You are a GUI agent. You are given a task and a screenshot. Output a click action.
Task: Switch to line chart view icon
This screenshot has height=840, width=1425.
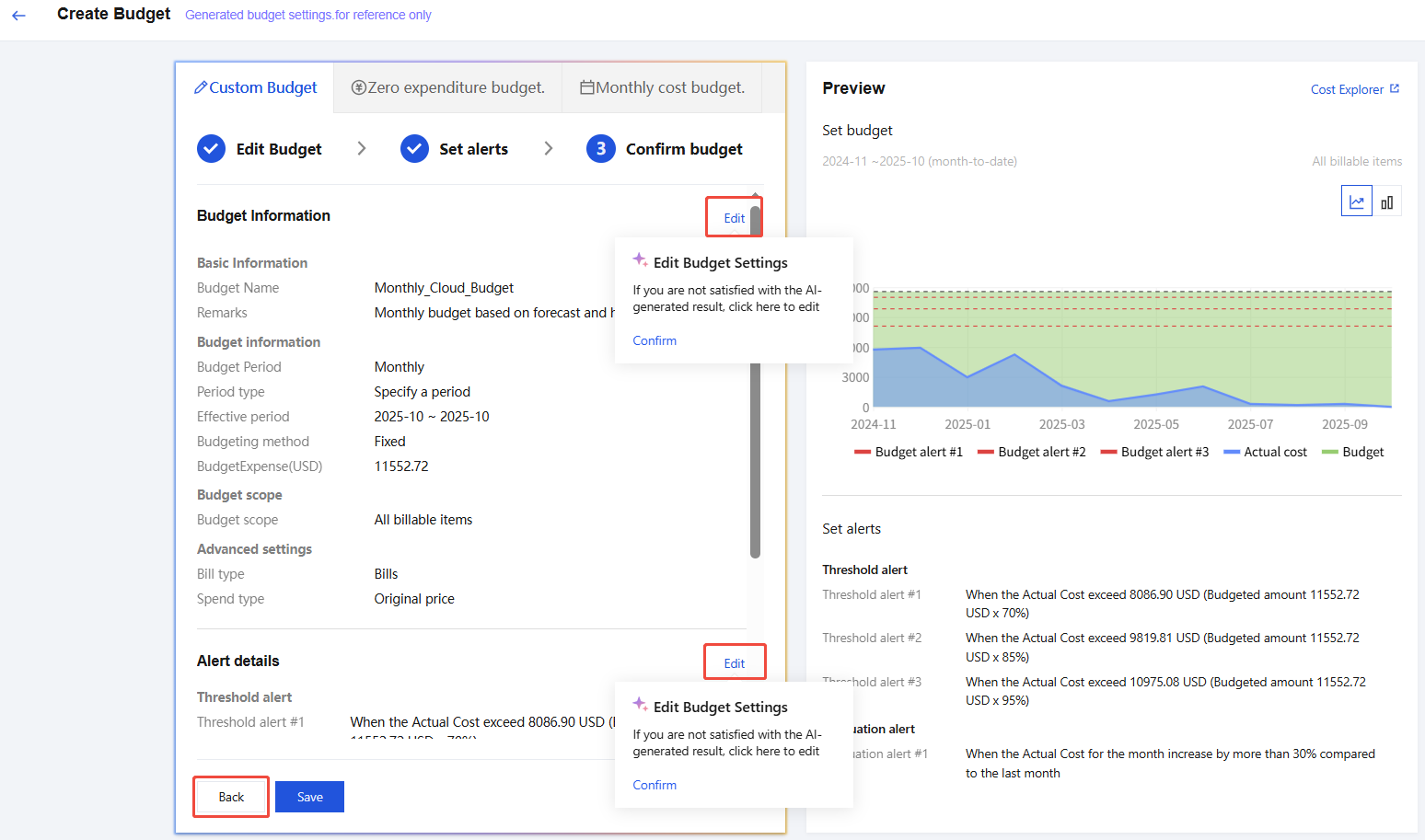point(1356,201)
